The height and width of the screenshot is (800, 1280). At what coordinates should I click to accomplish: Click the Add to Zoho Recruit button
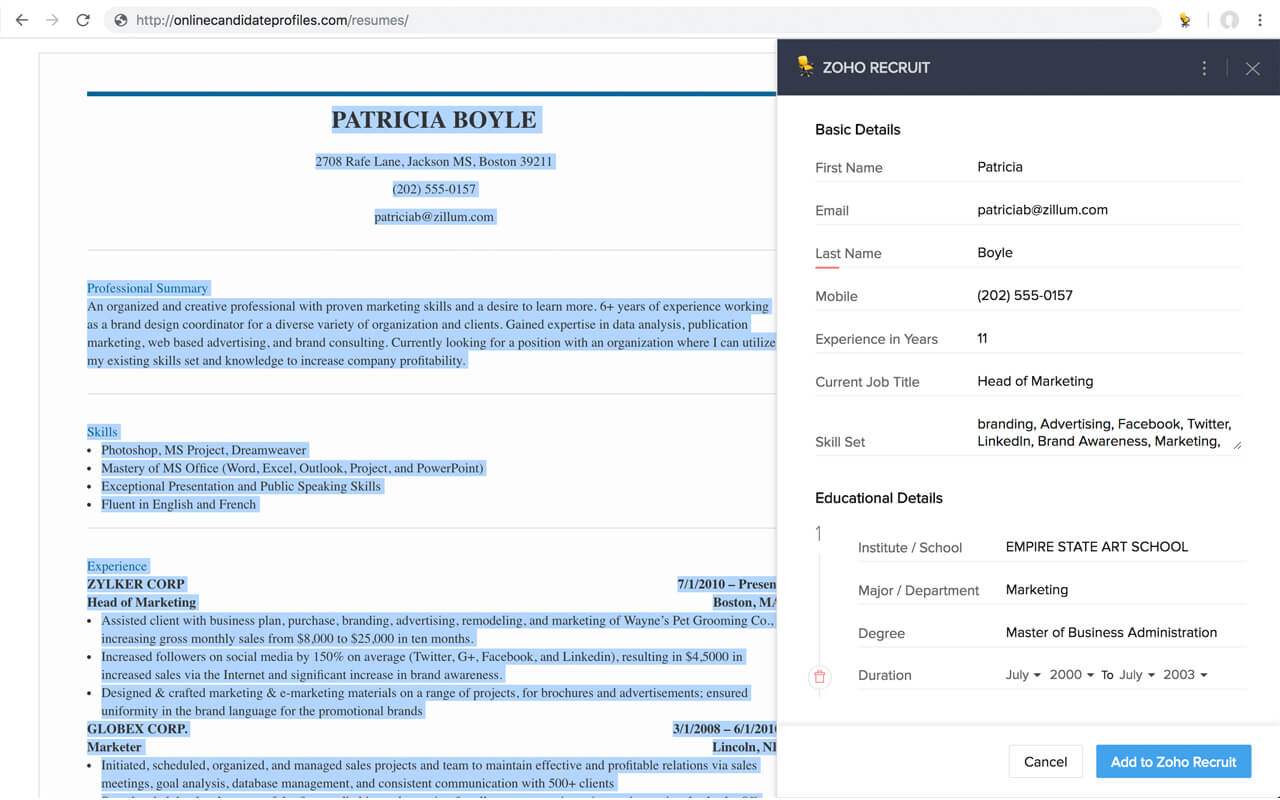point(1173,761)
